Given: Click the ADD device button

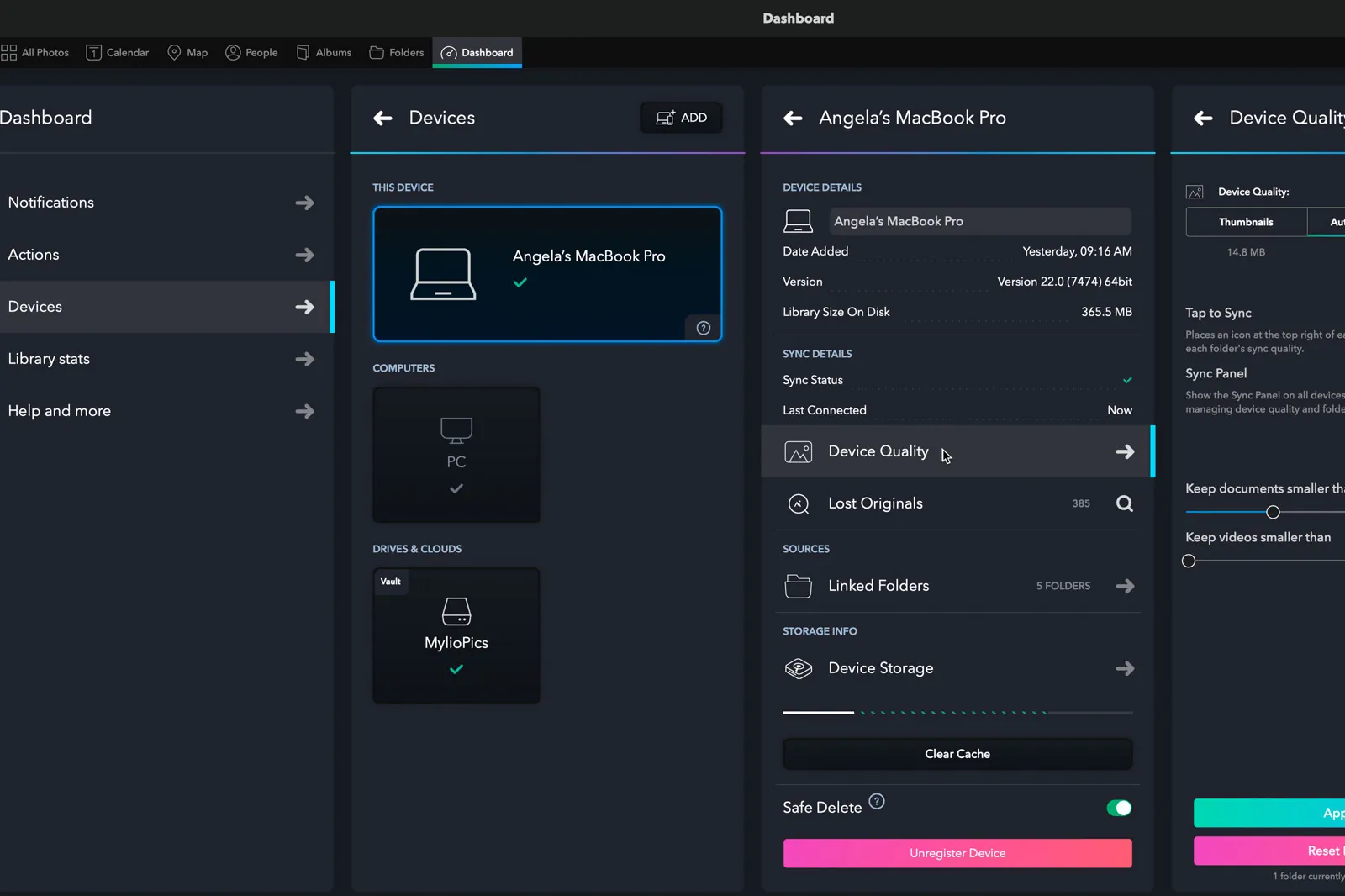Looking at the screenshot, I should coord(682,118).
